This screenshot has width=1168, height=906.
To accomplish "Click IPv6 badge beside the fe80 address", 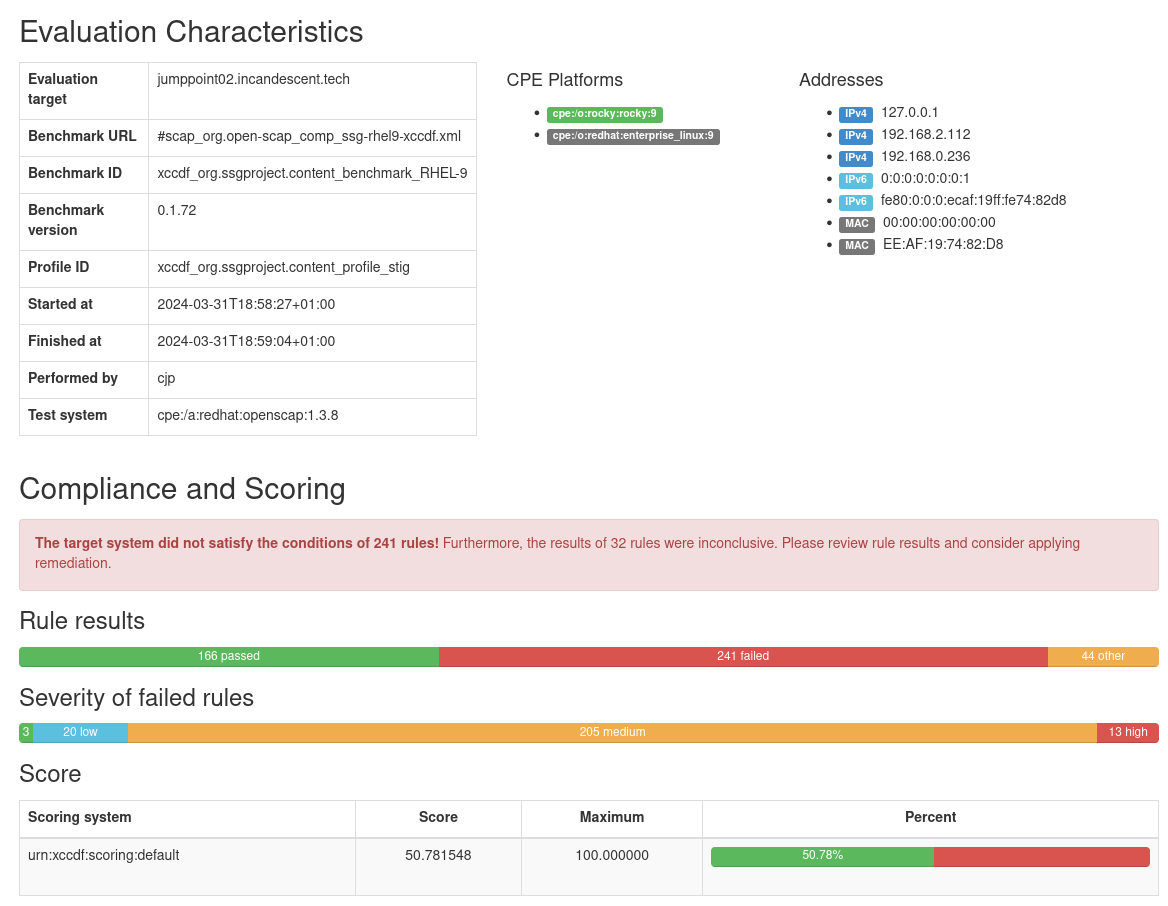I will (855, 202).
